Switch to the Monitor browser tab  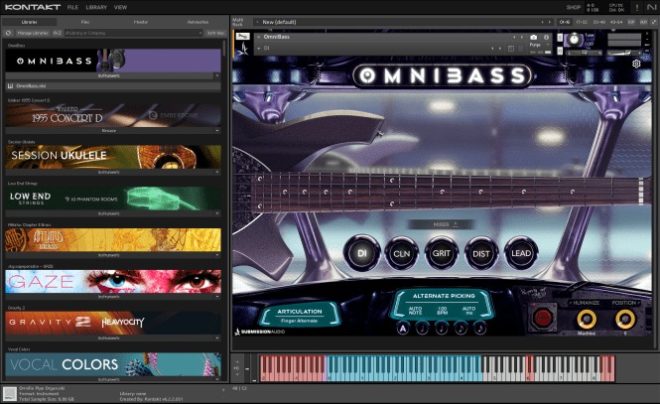point(141,22)
